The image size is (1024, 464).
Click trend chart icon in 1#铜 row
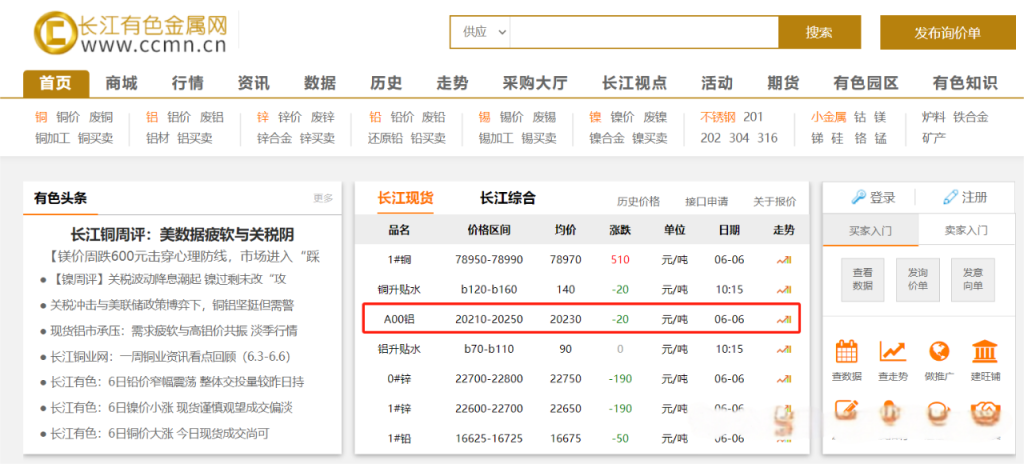click(x=784, y=259)
